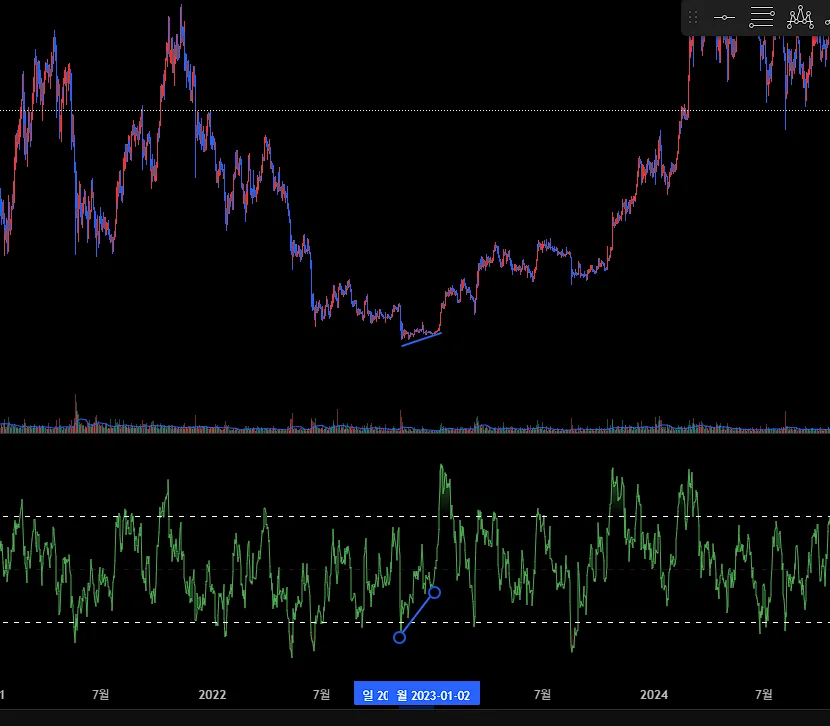
Task: Click the 7월 label just after 2024
Action: pos(763,694)
